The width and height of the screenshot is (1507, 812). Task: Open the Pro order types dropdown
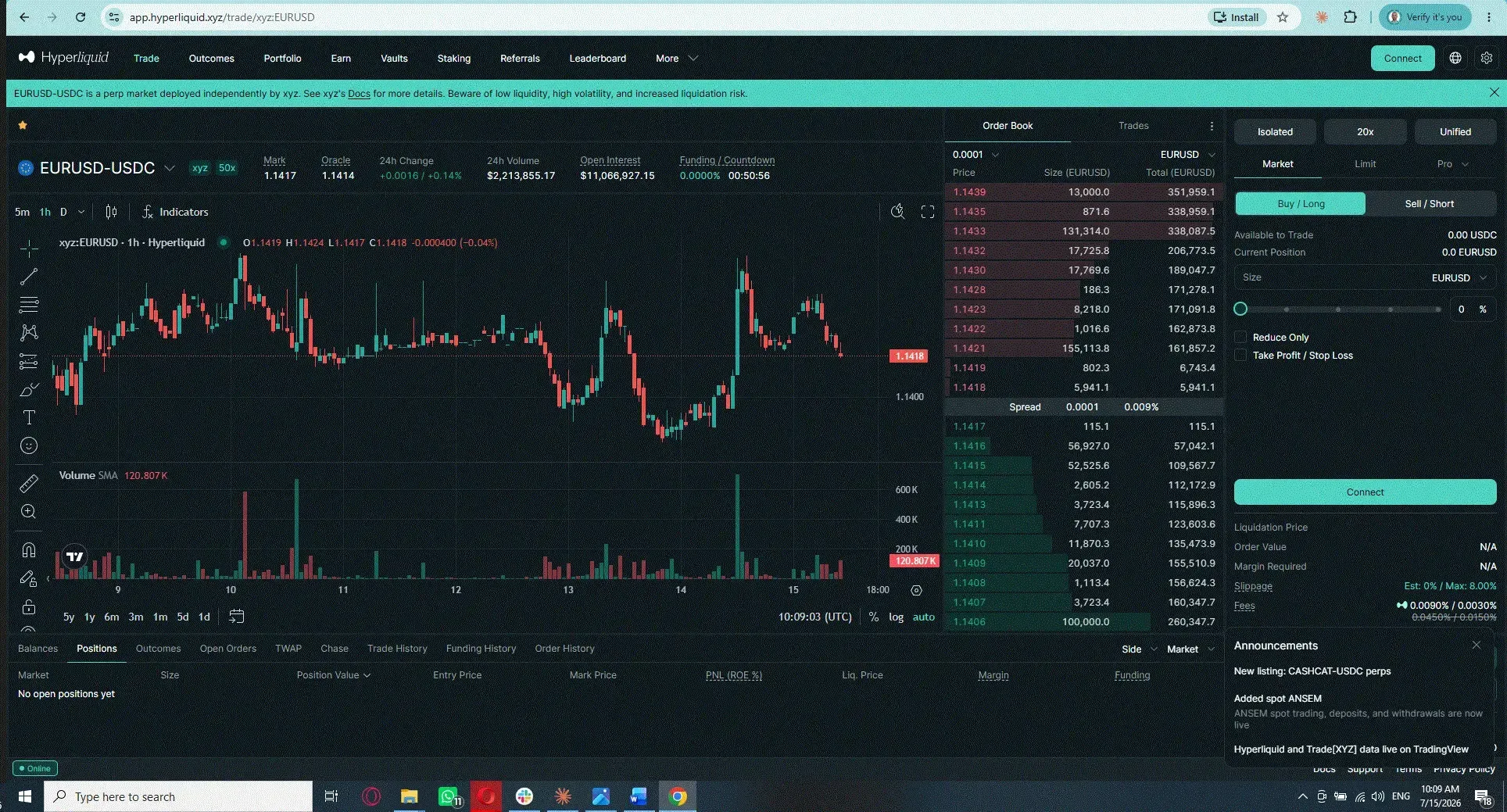coord(1453,164)
